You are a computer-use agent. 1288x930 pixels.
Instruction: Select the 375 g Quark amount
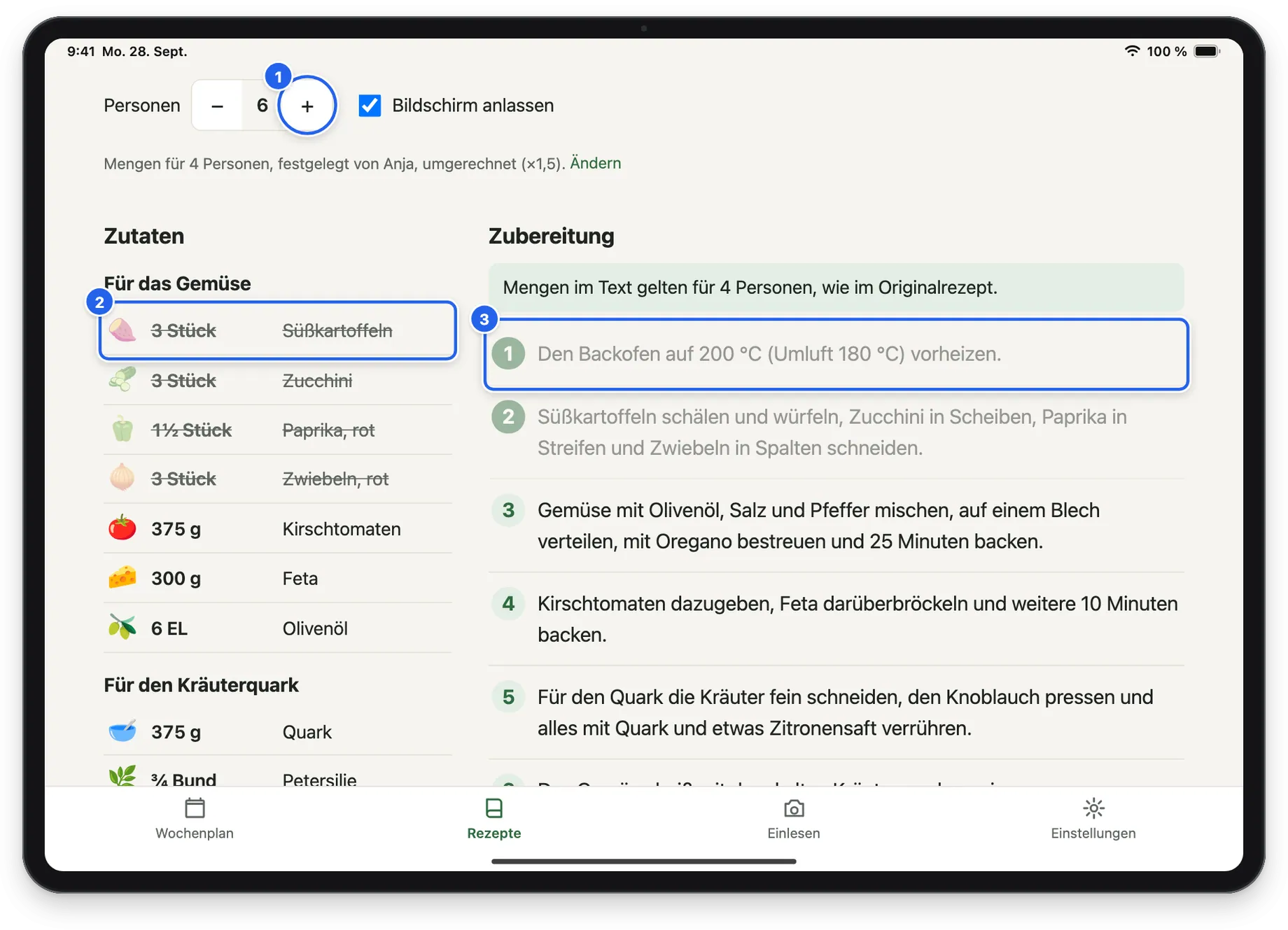(176, 732)
